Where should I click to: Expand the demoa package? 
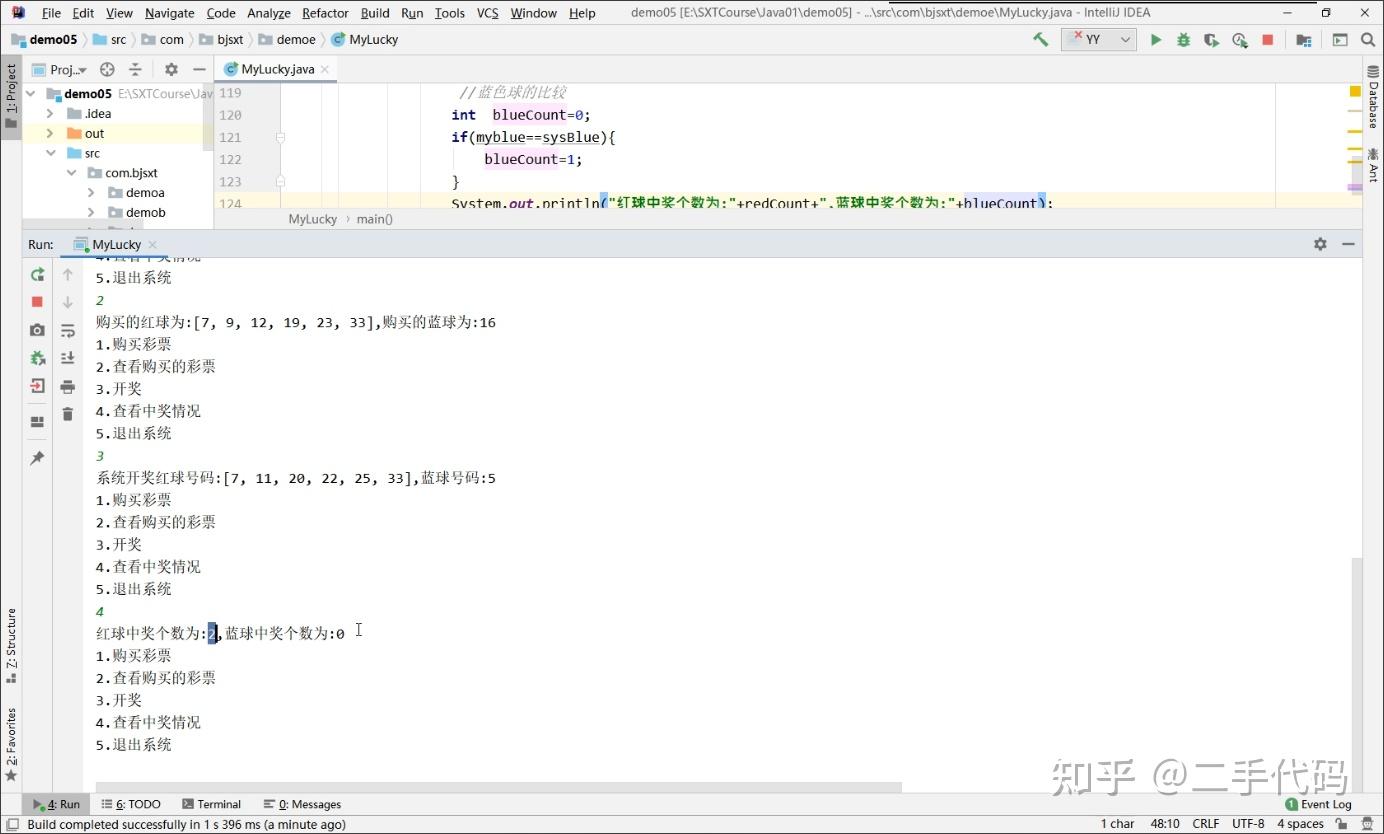click(91, 193)
